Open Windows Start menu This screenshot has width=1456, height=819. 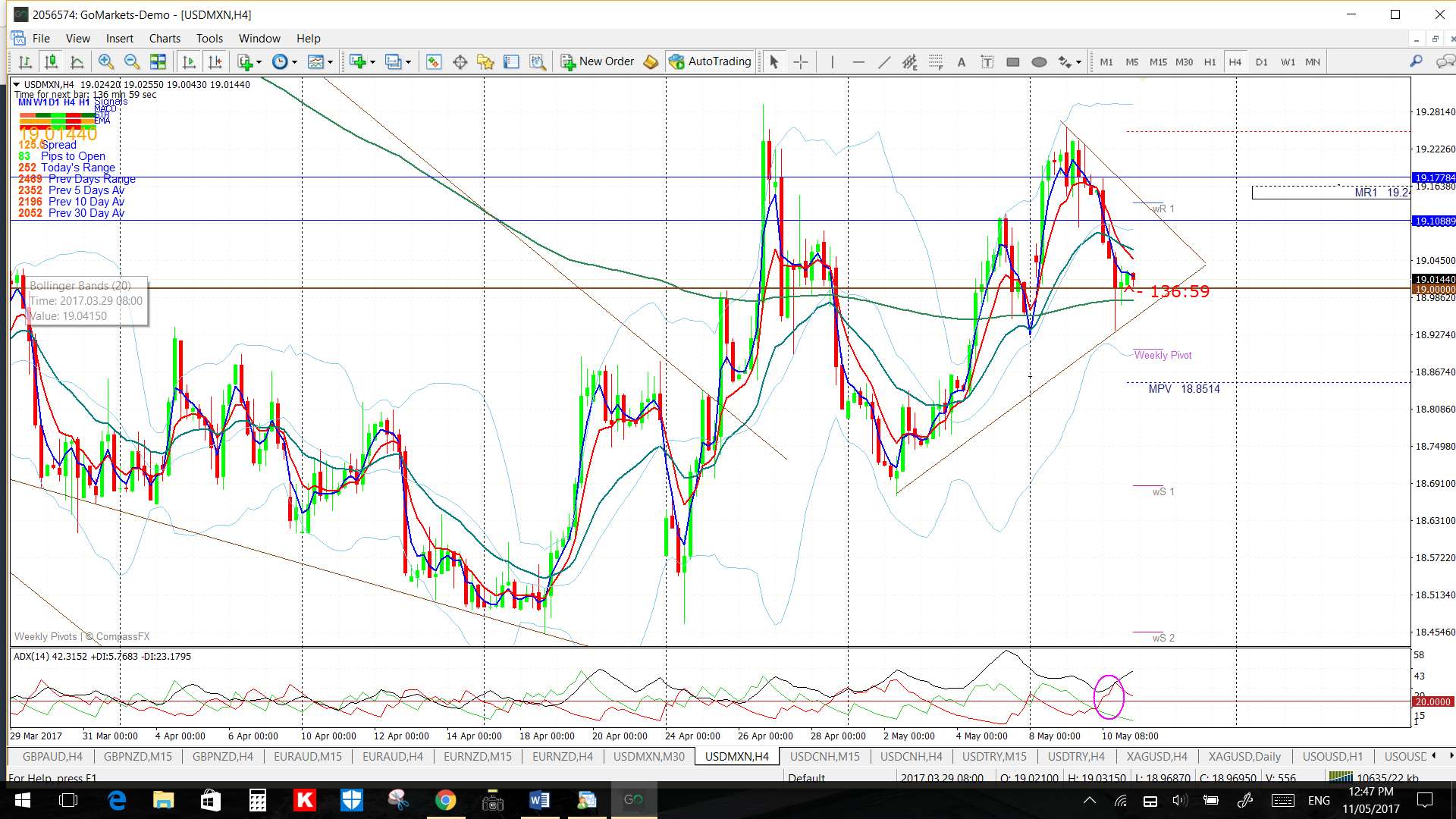[x=22, y=800]
